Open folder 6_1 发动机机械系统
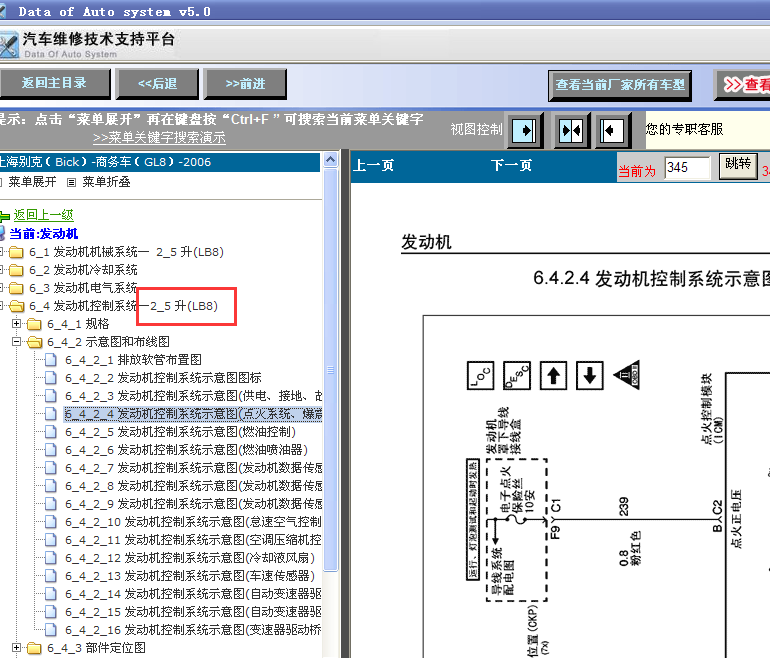Viewport: 770px width, 658px height. point(126,252)
